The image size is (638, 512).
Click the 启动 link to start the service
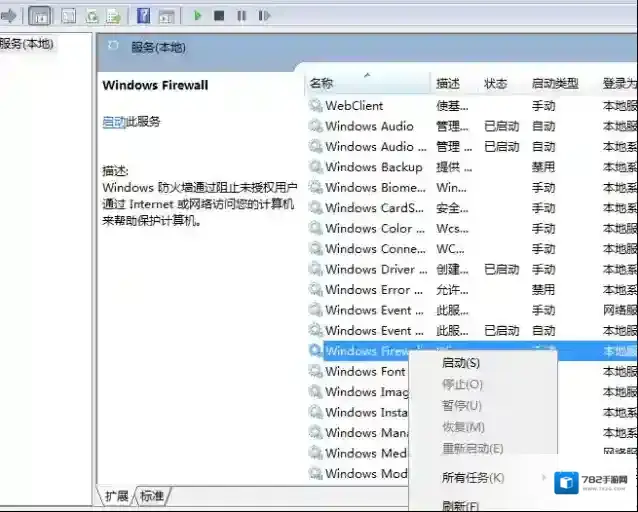click(x=113, y=122)
